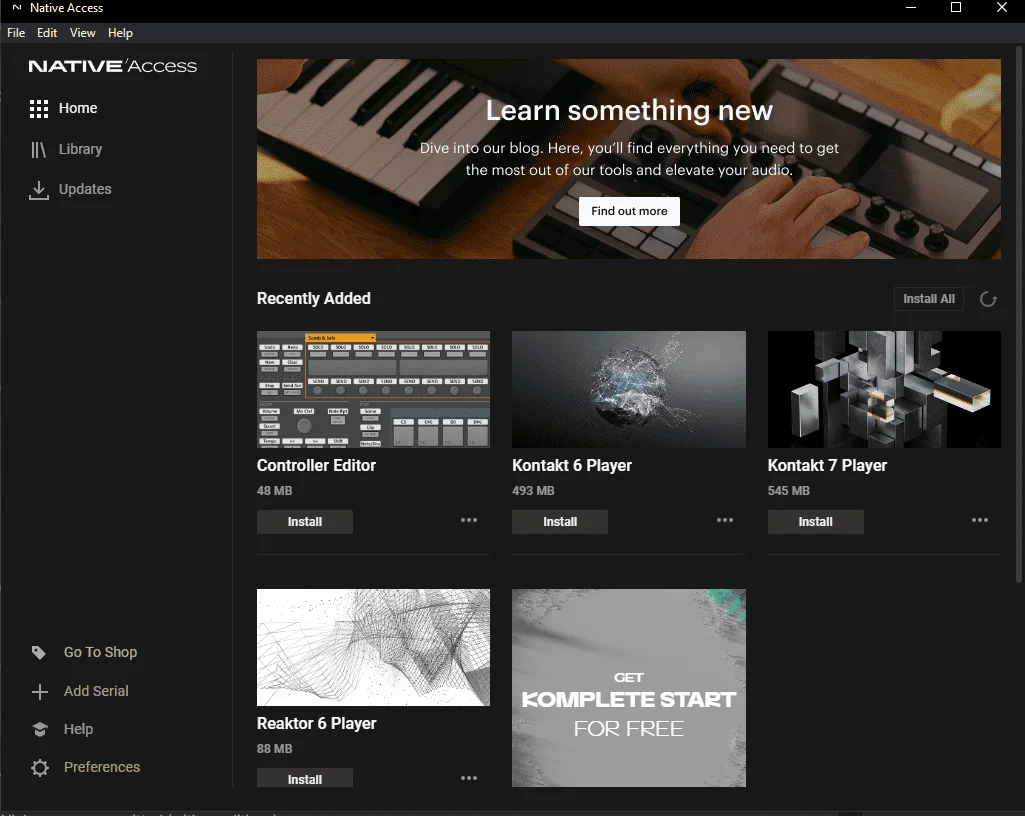The width and height of the screenshot is (1025, 816).
Task: Click the Help graduation cap icon
Action: click(x=40, y=730)
